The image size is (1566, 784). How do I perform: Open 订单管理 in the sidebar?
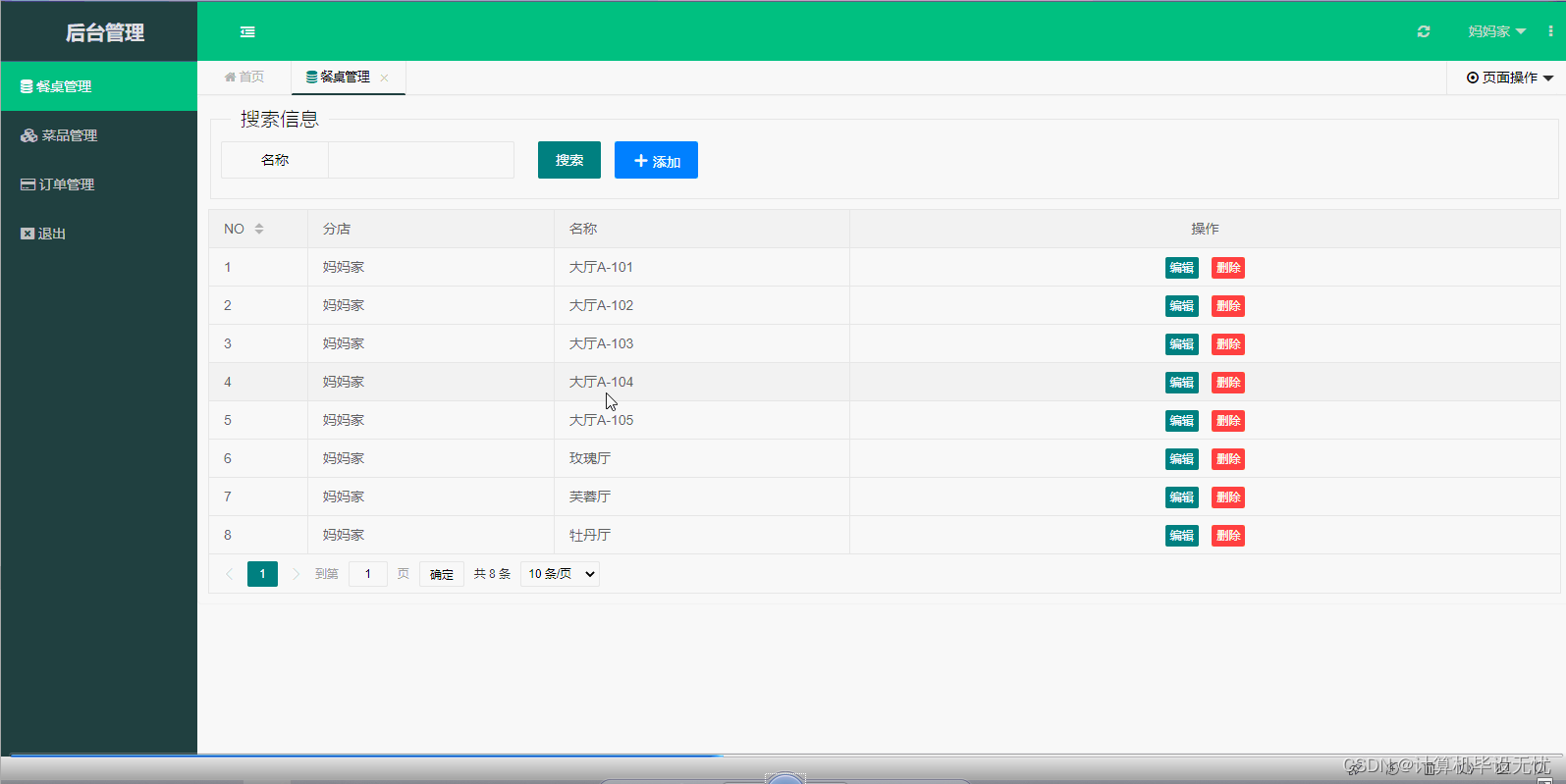coord(99,184)
